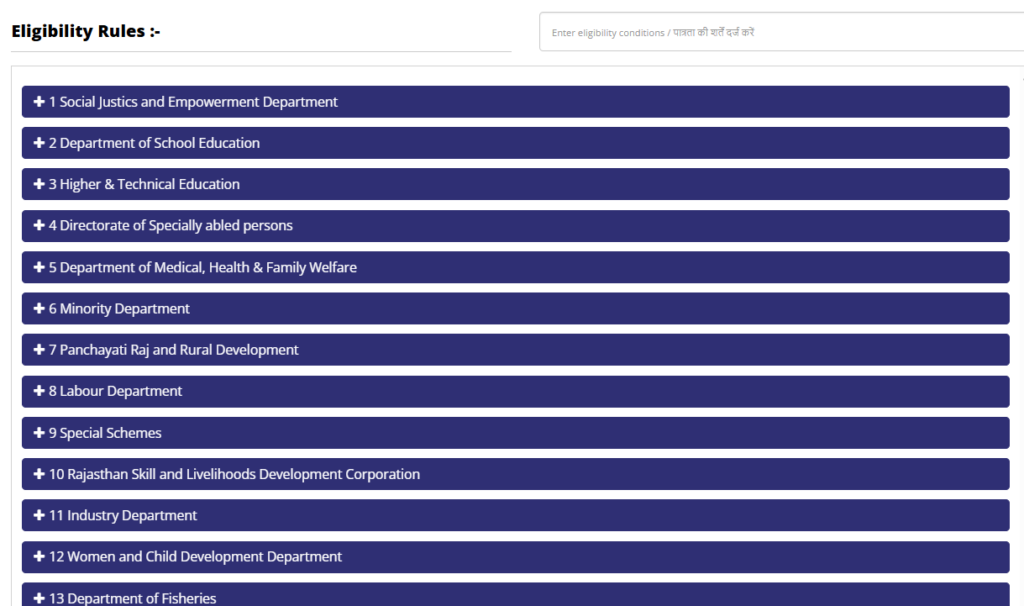Image resolution: width=1024 pixels, height=606 pixels.
Task: Click plus icon for Medical, Health & Family Welfare
Action: pyautogui.click(x=39, y=267)
